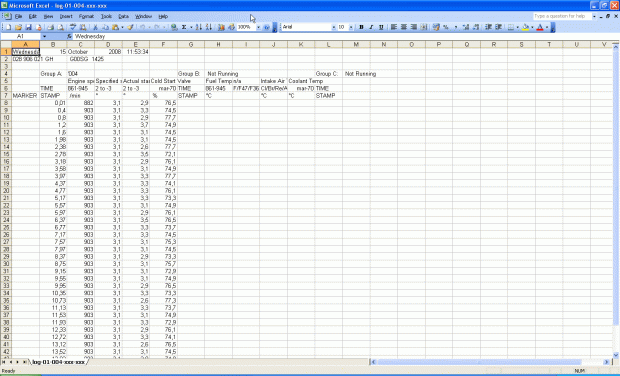
Task: Toggle Underline formatting
Action: click(381, 27)
